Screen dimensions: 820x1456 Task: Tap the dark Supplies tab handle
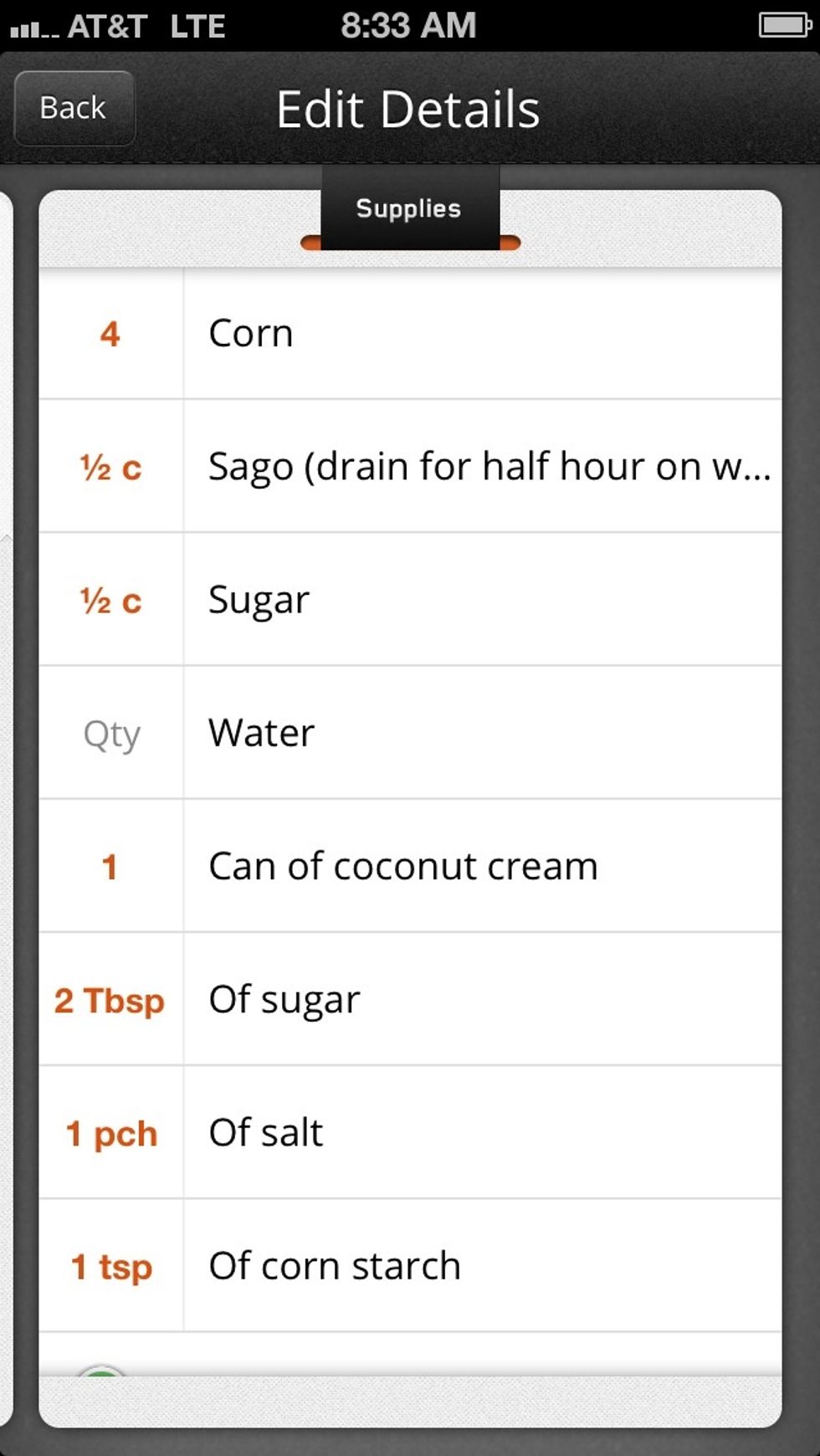(x=409, y=209)
